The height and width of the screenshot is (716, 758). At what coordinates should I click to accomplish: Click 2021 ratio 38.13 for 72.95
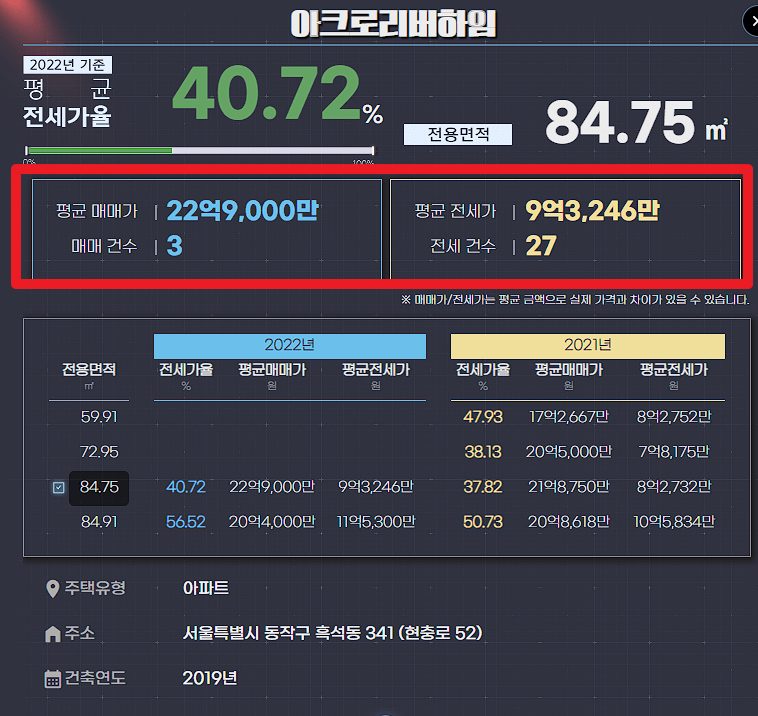pos(483,452)
